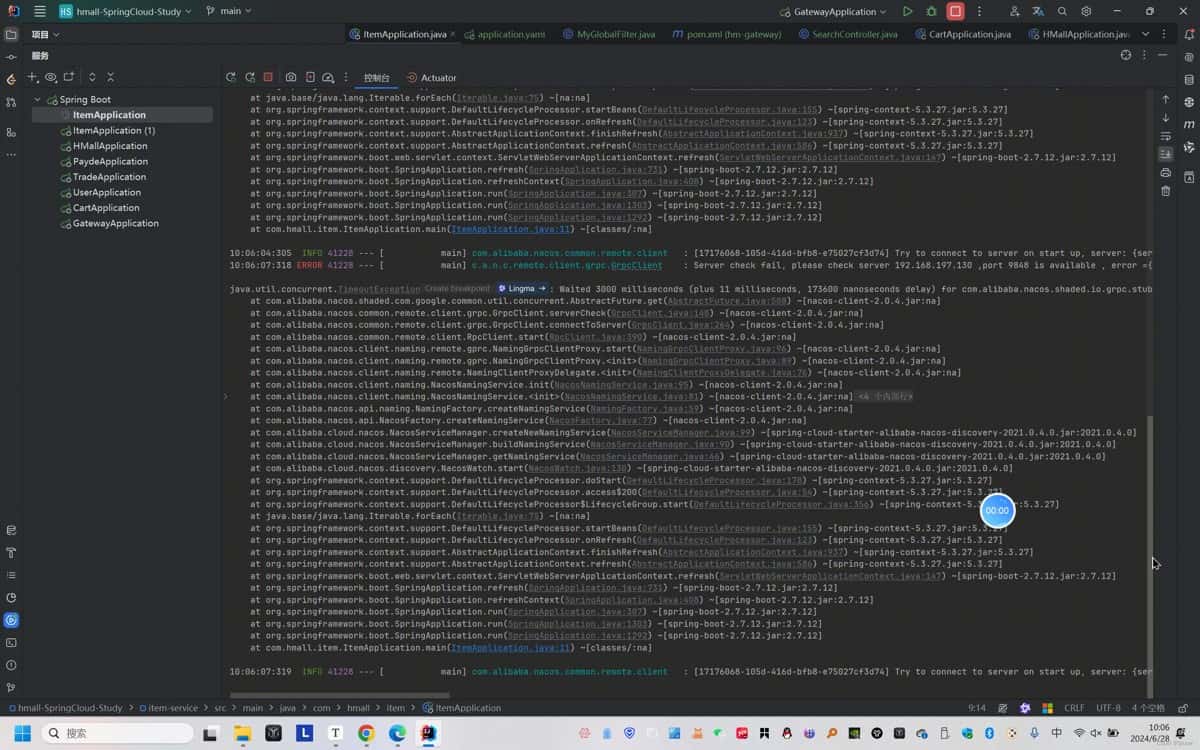Viewport: 1200px width, 750px height.
Task: Rerun ItemApplication from console toolbar
Action: click(x=231, y=77)
